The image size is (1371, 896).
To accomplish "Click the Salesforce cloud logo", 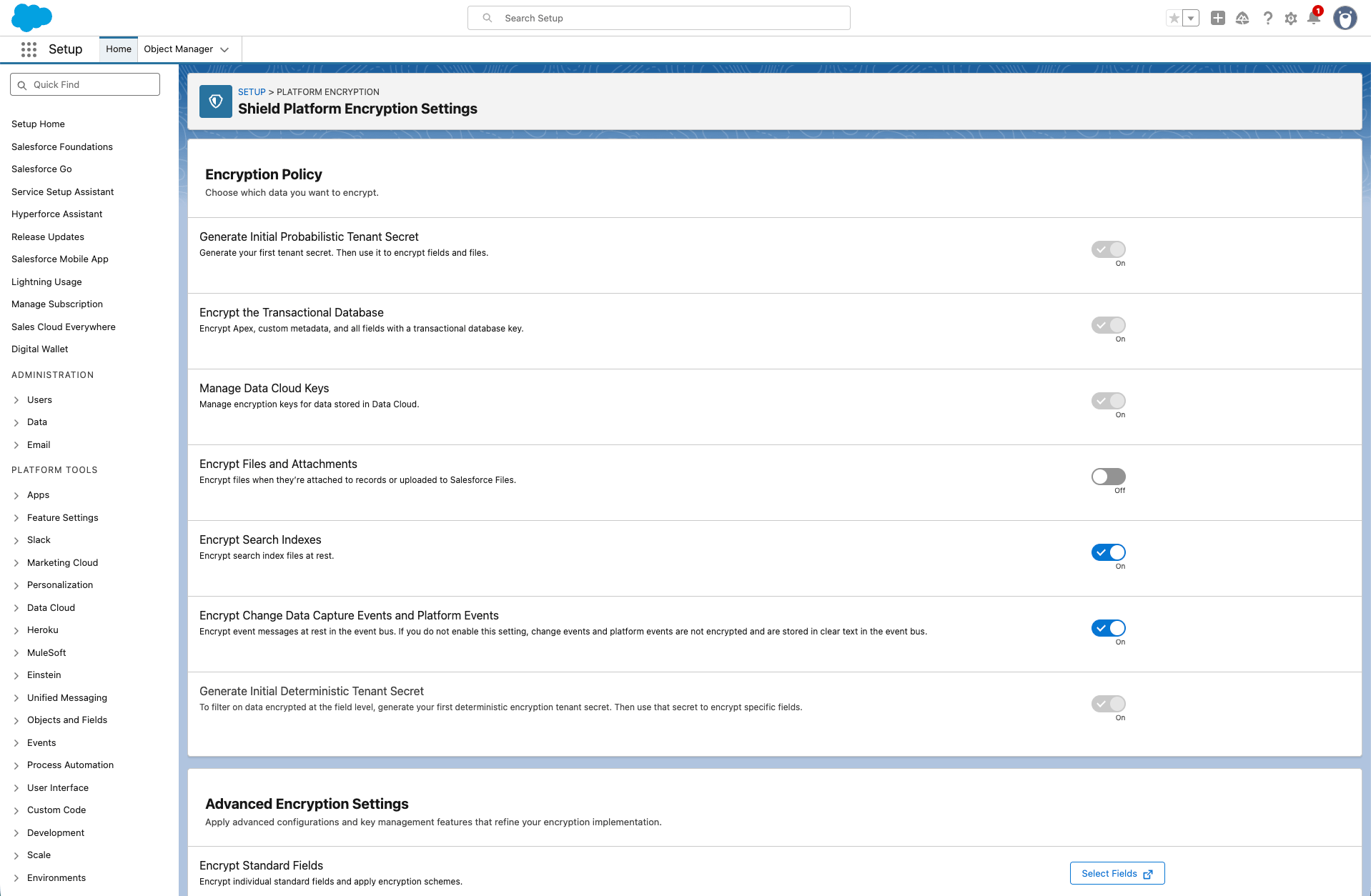I will (31, 18).
